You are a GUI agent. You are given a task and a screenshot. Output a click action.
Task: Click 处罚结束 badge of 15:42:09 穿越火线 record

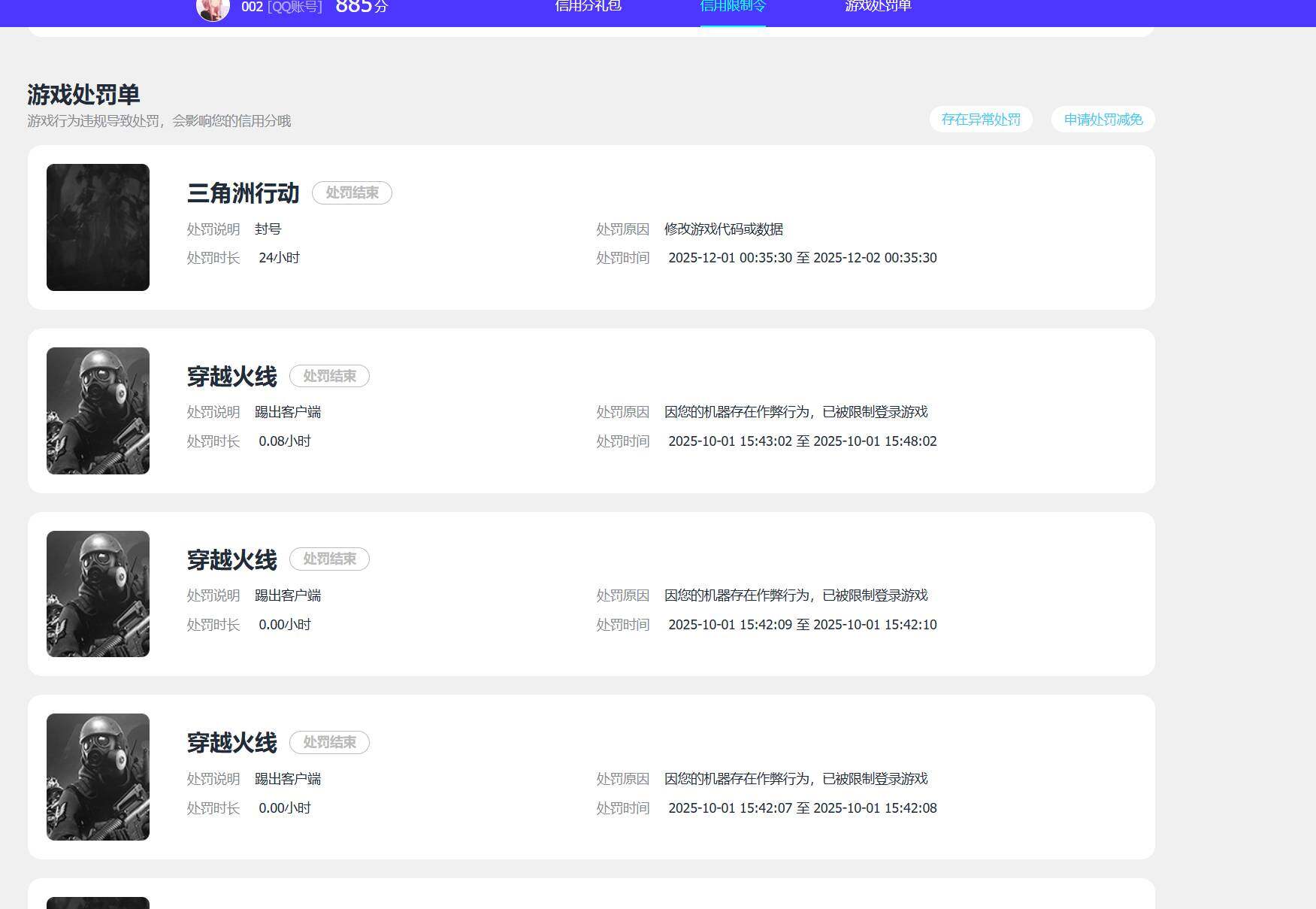click(x=329, y=559)
